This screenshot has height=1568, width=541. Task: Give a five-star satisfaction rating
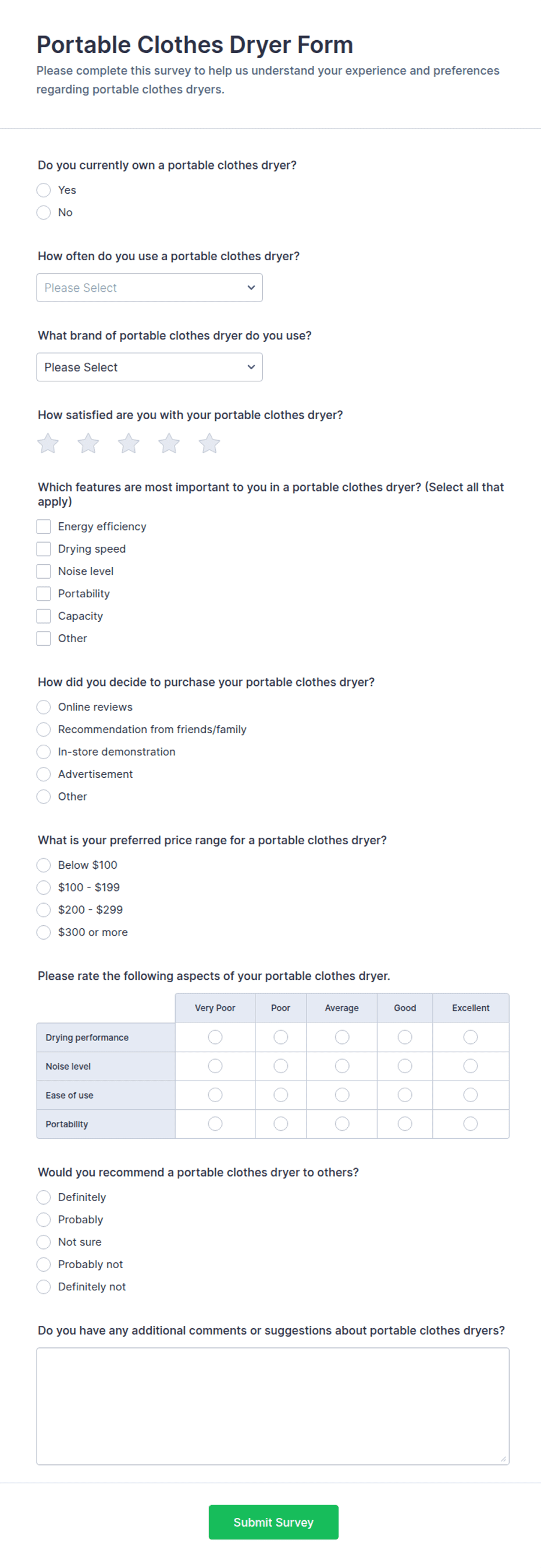point(209,443)
